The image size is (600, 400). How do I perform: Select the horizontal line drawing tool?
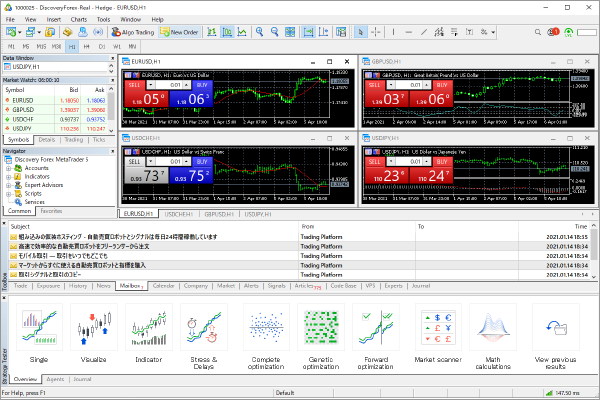409,32
